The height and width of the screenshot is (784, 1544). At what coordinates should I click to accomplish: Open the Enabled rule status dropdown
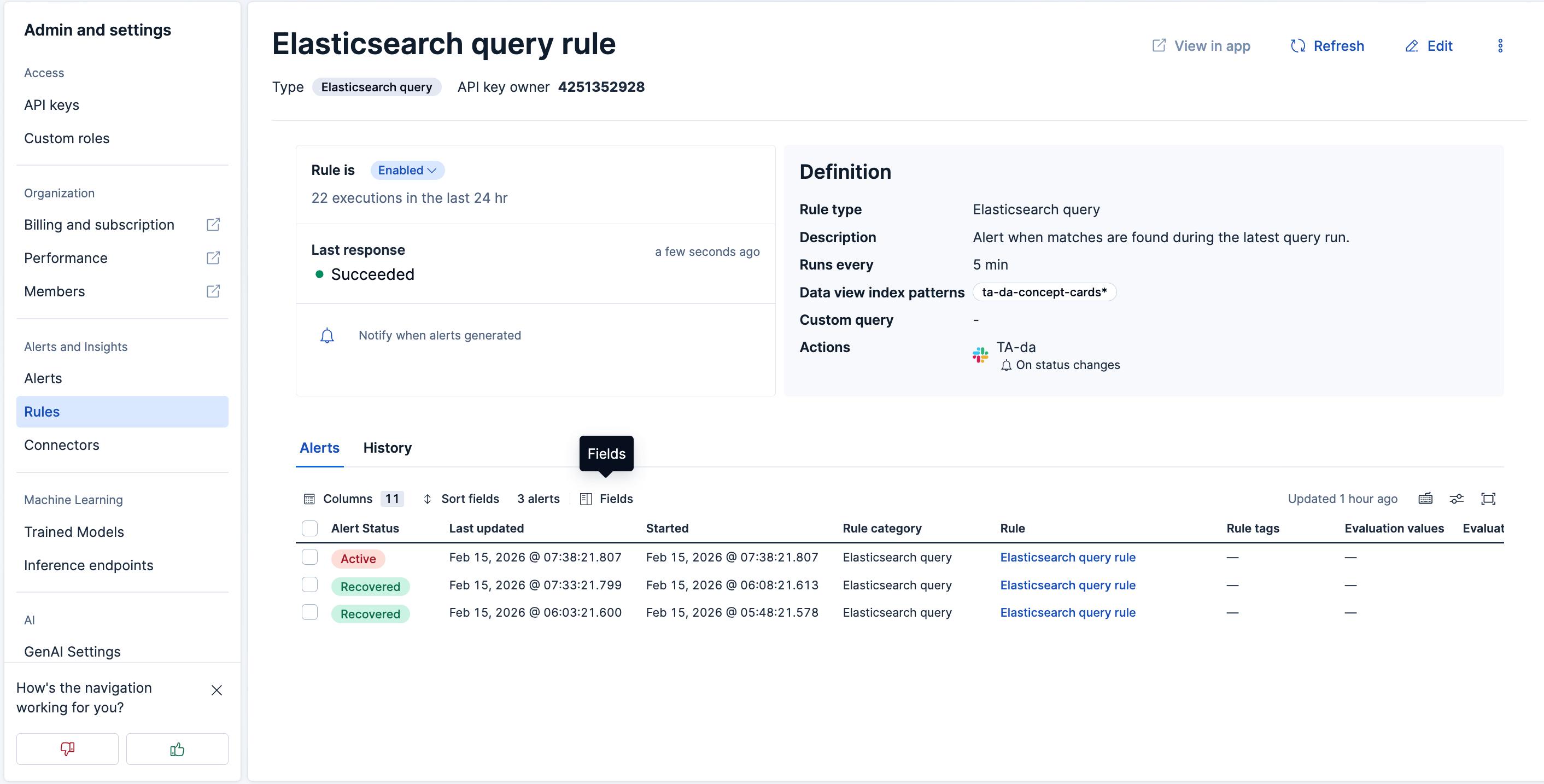tap(407, 170)
